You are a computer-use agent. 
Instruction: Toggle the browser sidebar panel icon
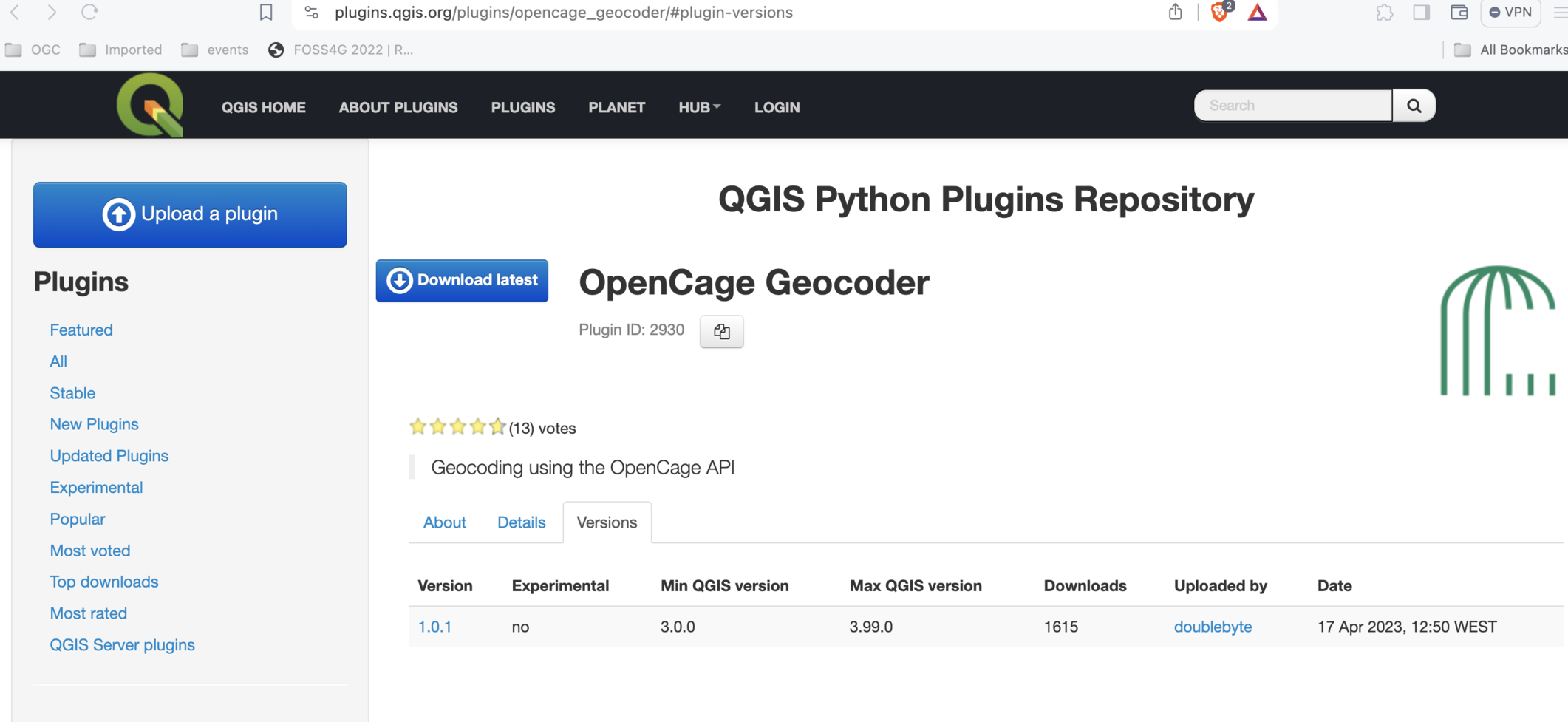(x=1422, y=13)
